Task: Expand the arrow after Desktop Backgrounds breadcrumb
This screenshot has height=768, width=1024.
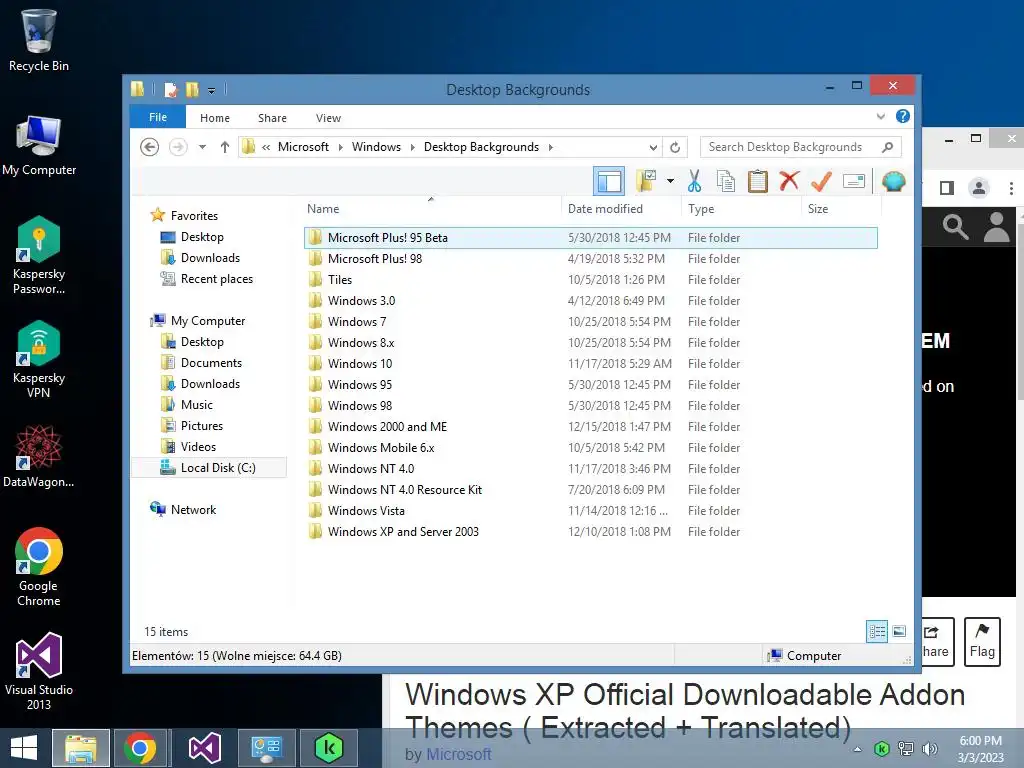Action: 551,147
